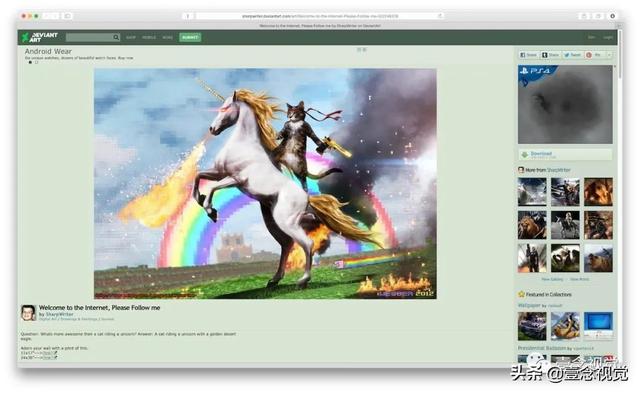Click the search magnifier icon
The width and height of the screenshot is (640, 393).
[116, 38]
